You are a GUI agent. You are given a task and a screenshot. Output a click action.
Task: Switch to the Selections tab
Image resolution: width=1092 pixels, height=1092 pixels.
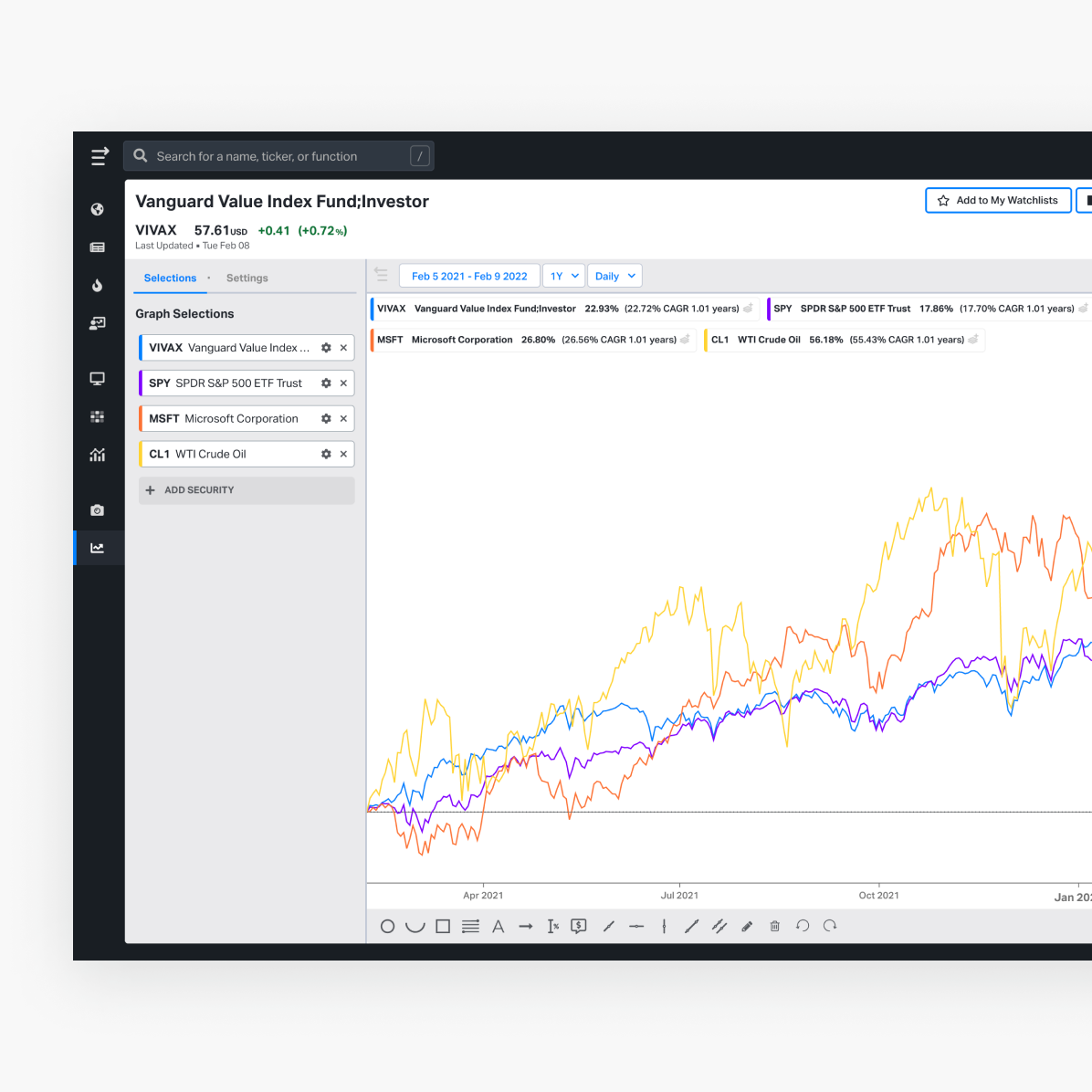coord(170,278)
